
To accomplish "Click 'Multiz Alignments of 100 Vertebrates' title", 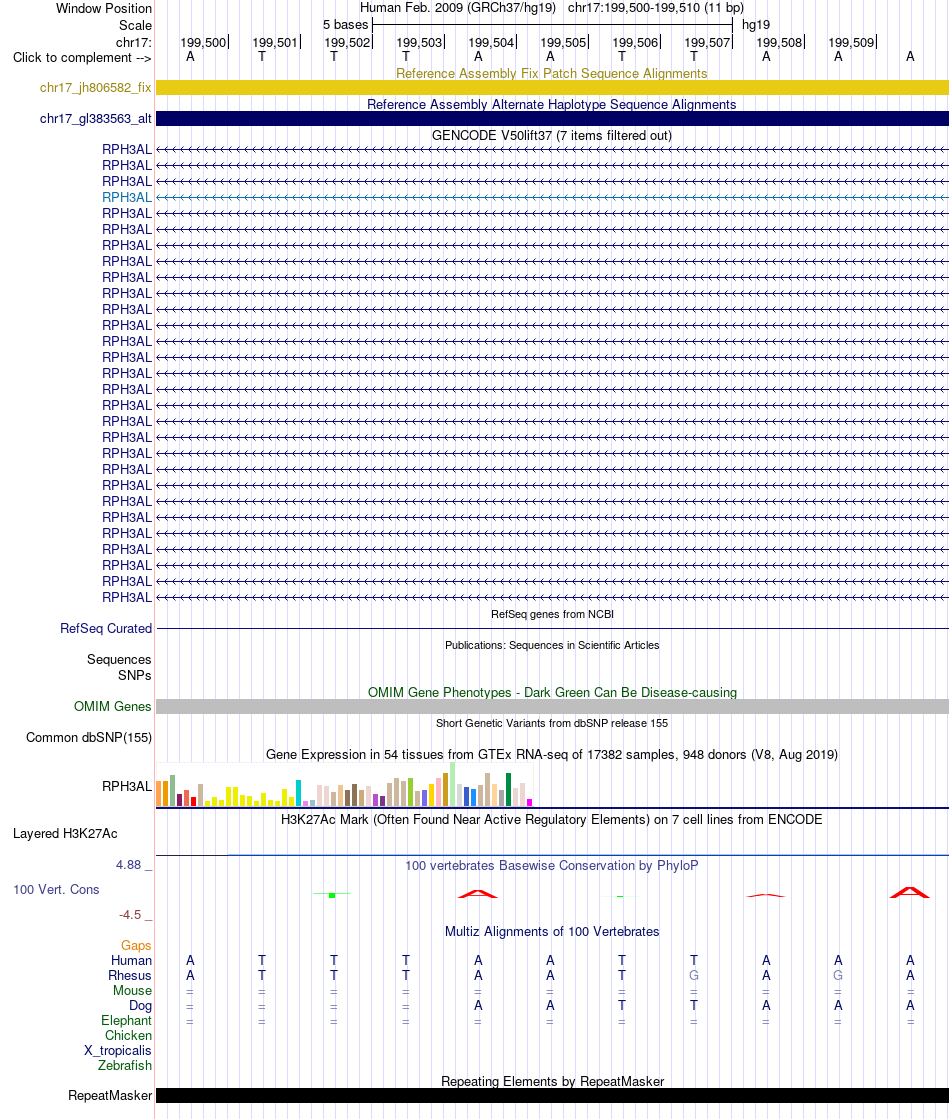I will pyautogui.click(x=552, y=931).
